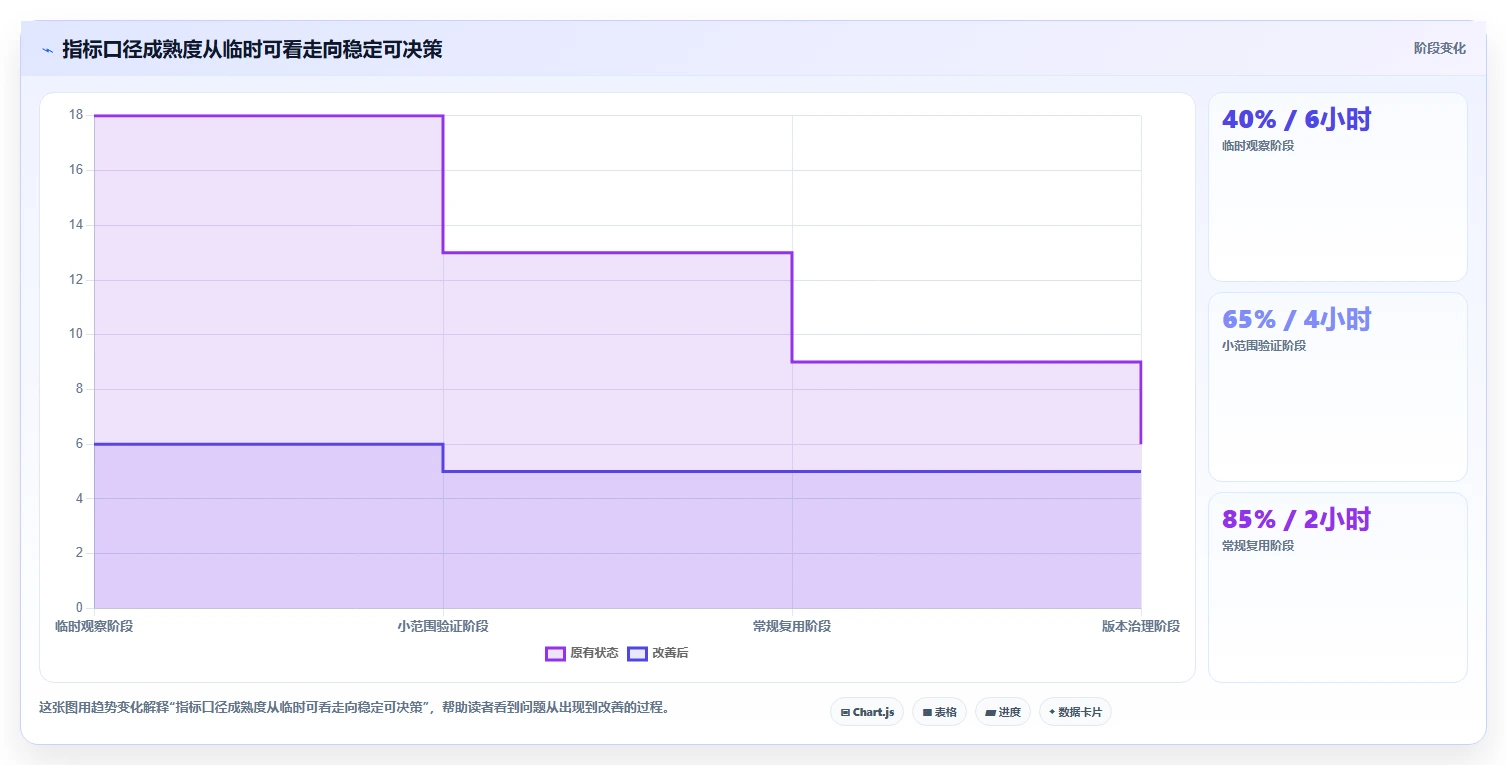
Task: Toggle the 原有状态 legend swatch
Action: click(x=555, y=654)
